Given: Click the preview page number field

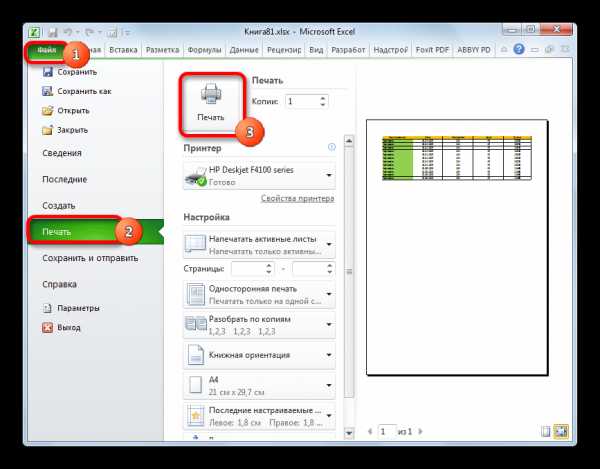Looking at the screenshot, I should pos(386,432).
